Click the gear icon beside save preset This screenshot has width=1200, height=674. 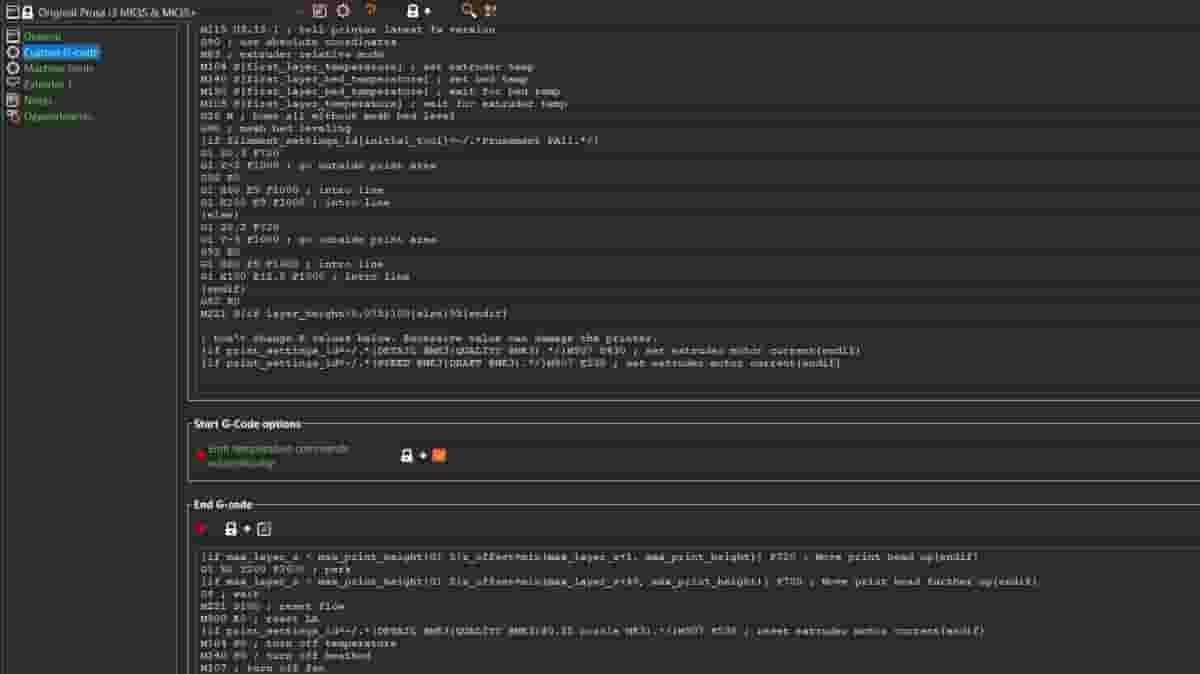click(x=343, y=11)
